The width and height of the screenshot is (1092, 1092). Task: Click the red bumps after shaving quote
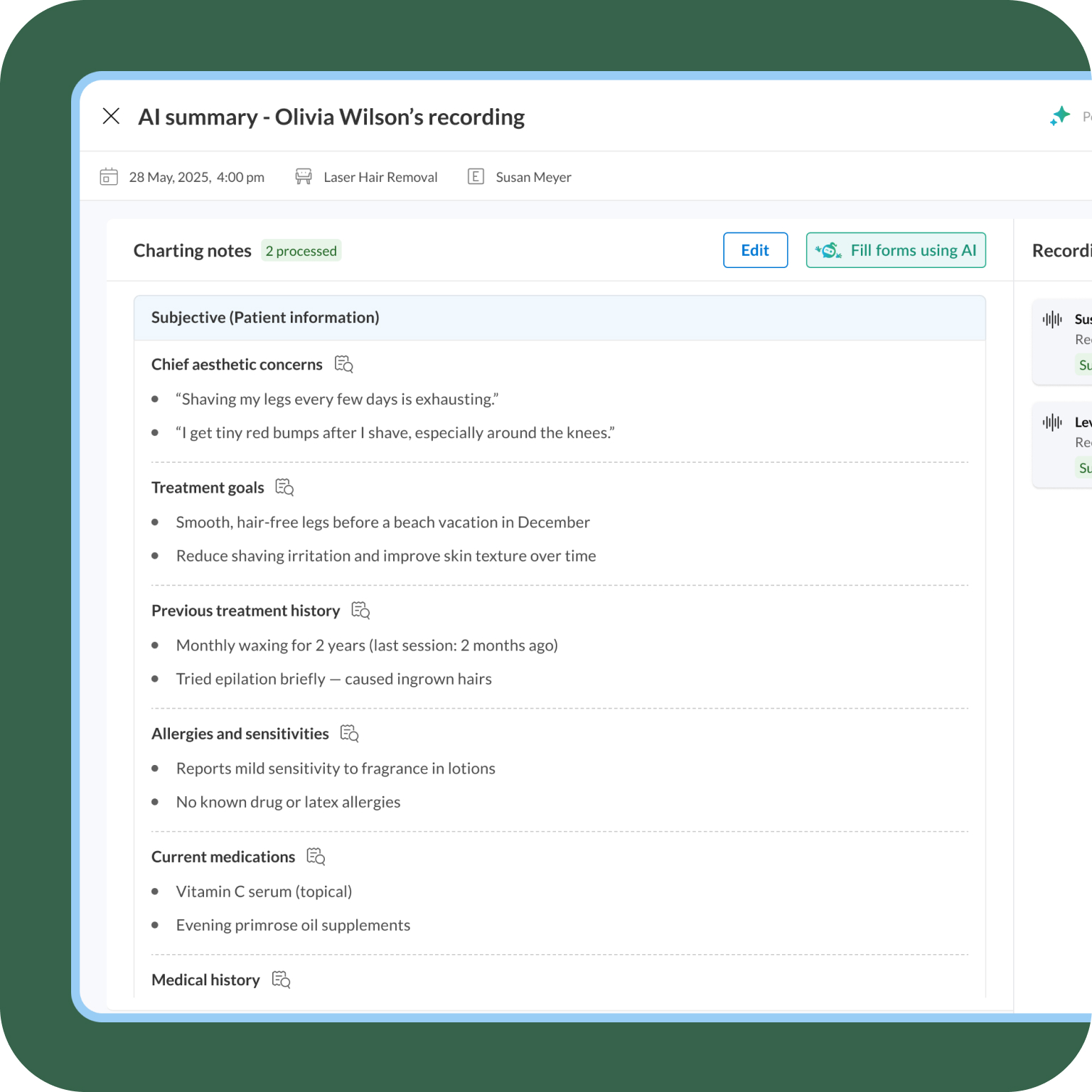pos(395,433)
